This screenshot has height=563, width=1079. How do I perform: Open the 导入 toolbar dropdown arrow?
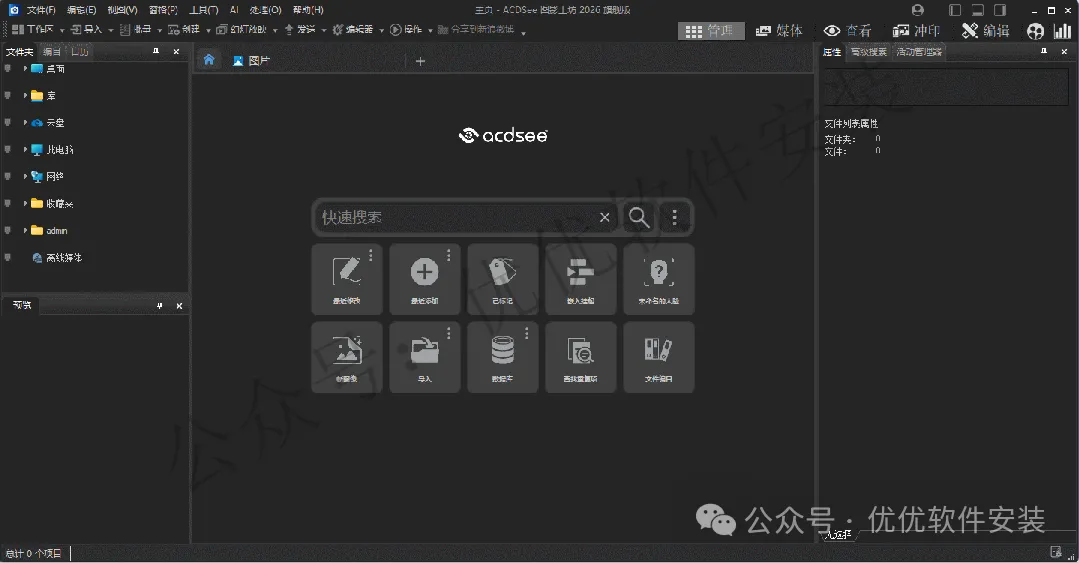[x=111, y=30]
